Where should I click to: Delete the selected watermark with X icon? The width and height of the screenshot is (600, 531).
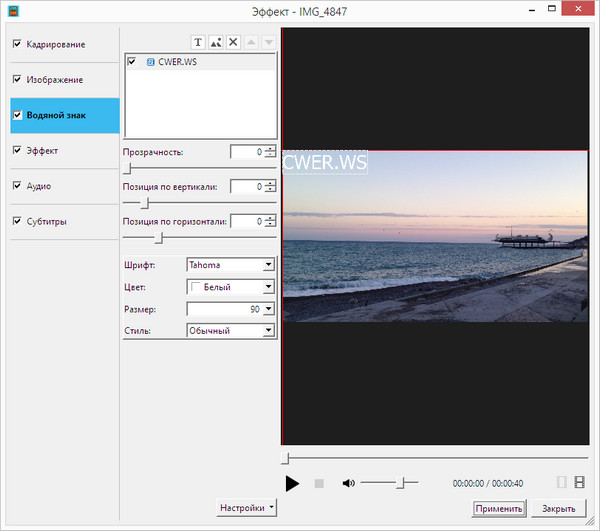(x=233, y=42)
